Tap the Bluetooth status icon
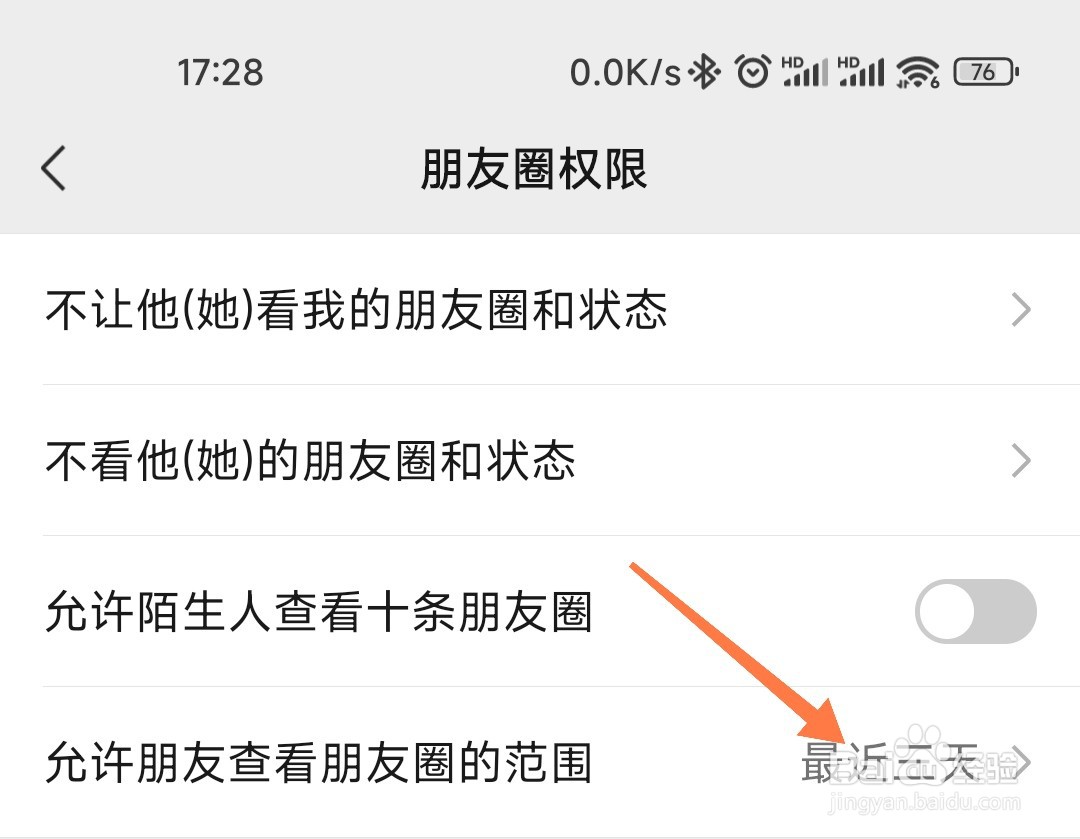1080x839 pixels. (x=705, y=71)
